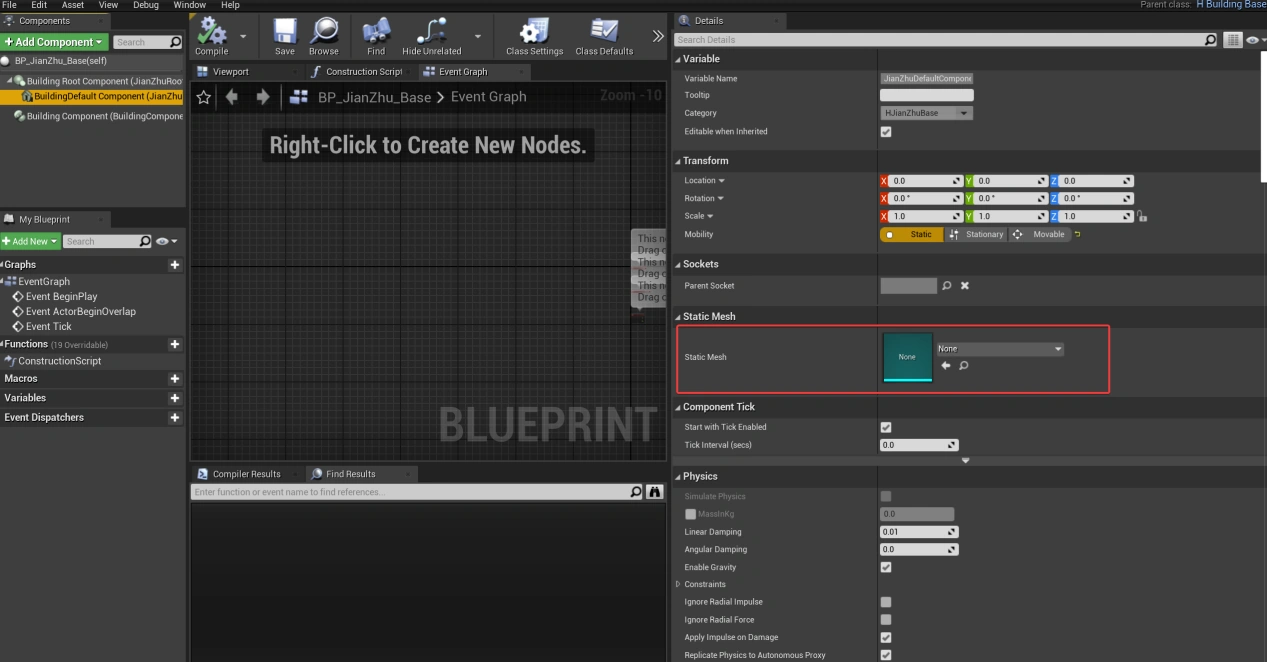Click search icon in Details search bar
This screenshot has height=662, width=1267.
pos(1211,40)
